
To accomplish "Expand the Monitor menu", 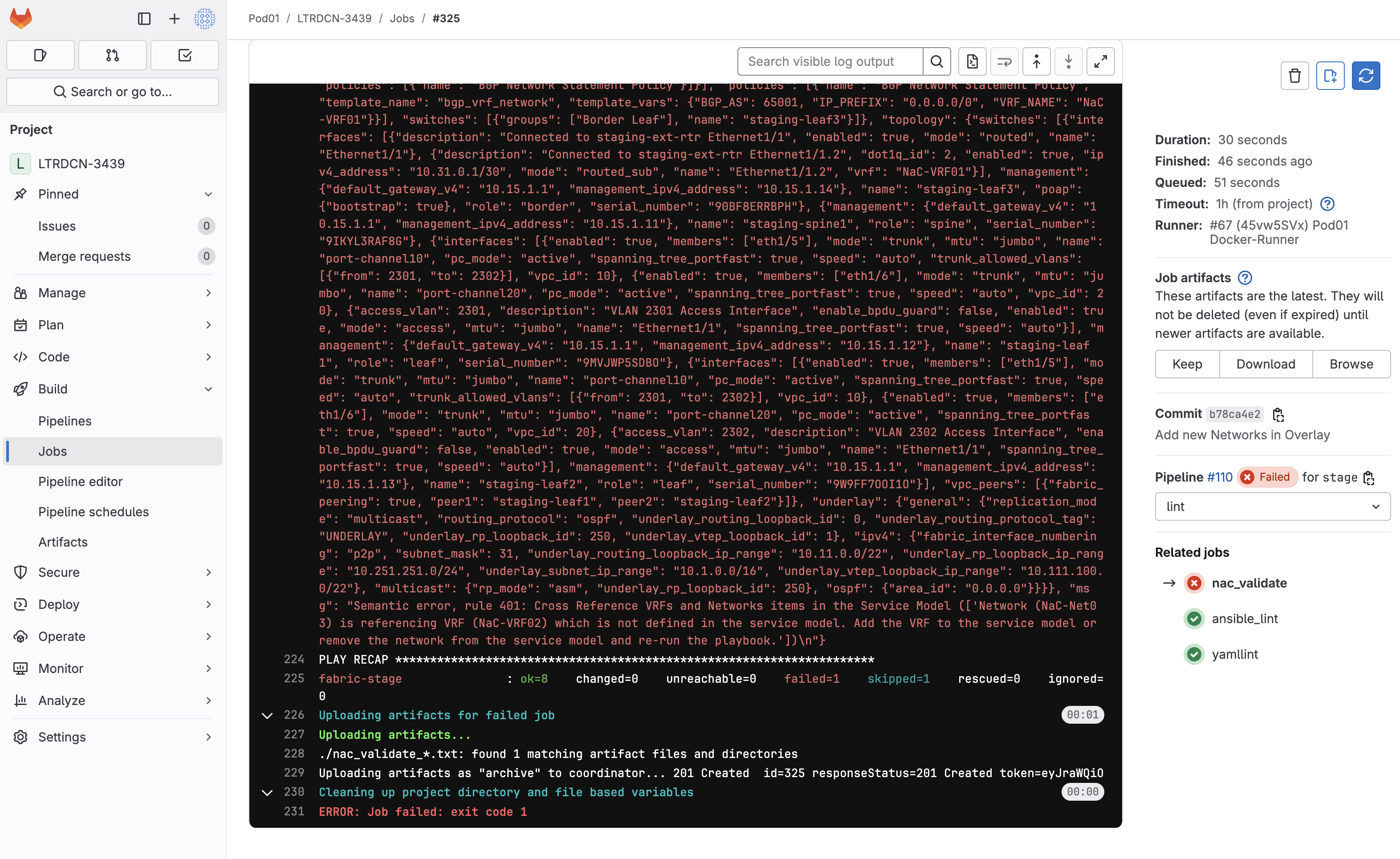I will (113, 669).
